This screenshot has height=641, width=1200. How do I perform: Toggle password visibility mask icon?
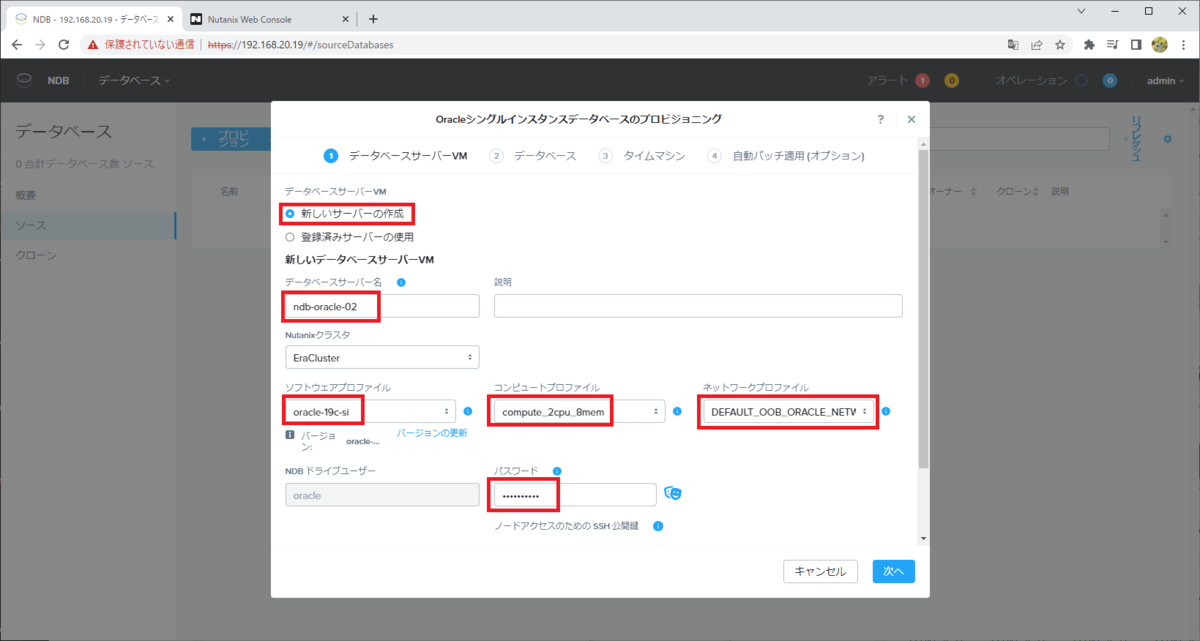tap(673, 493)
